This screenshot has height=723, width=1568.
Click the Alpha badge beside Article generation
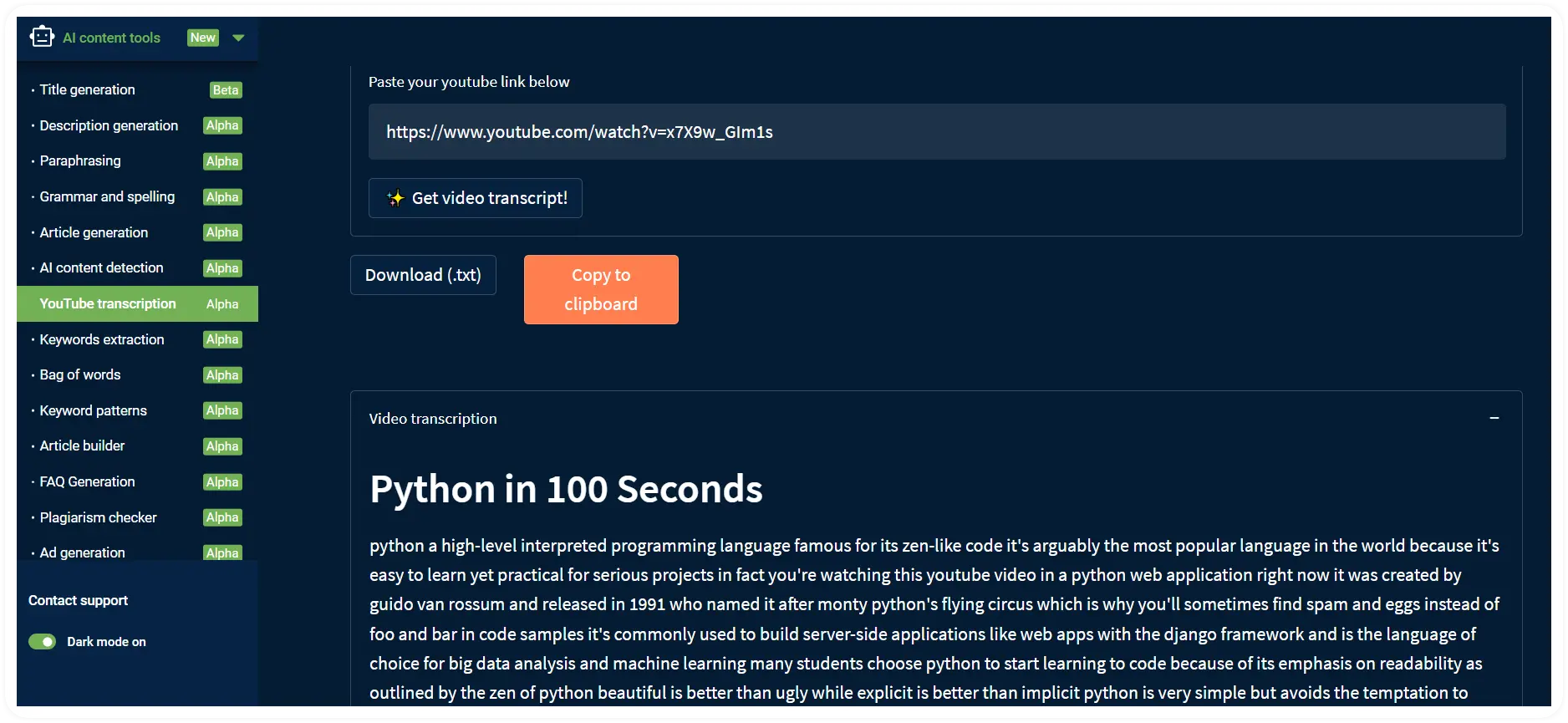(222, 232)
